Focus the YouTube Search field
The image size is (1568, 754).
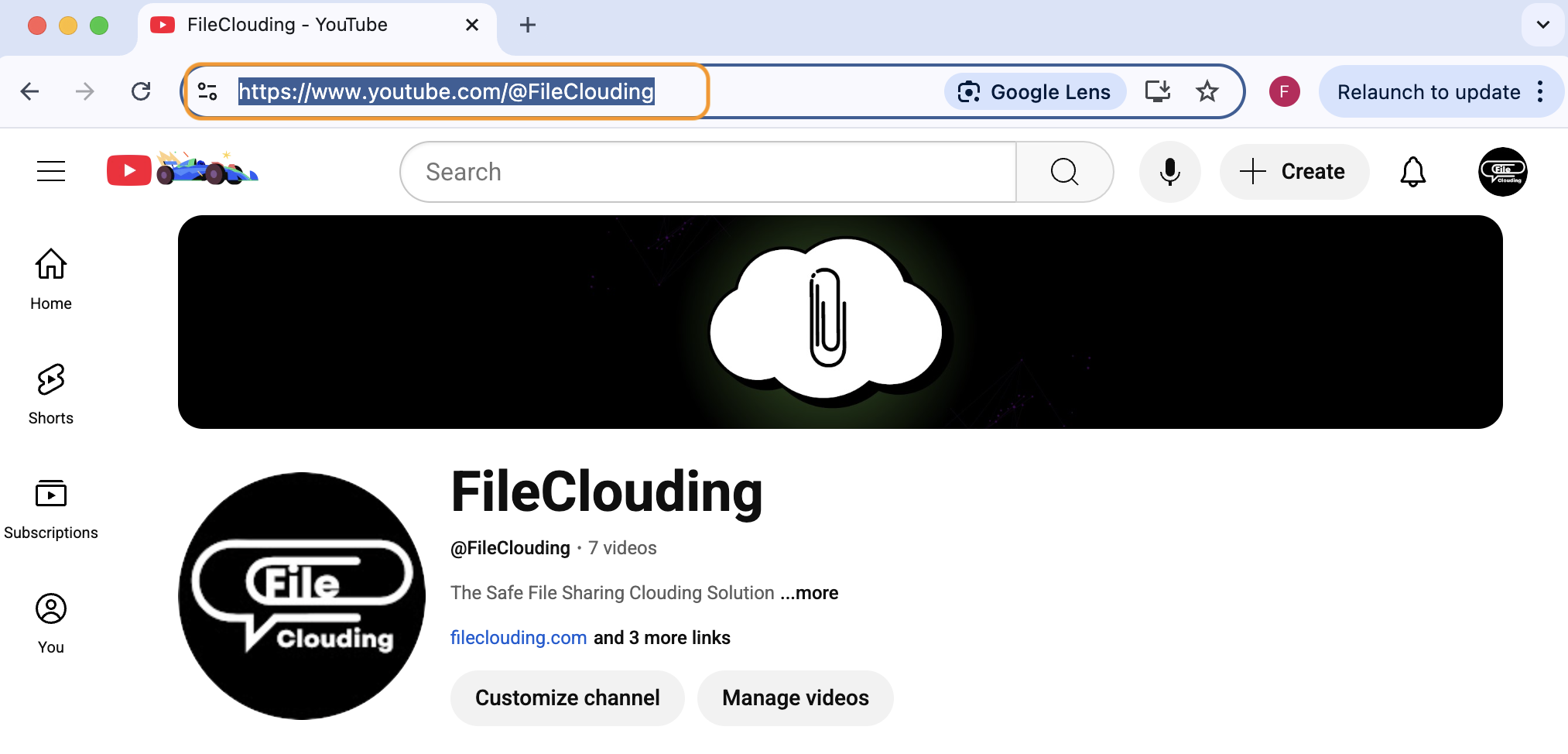click(708, 172)
